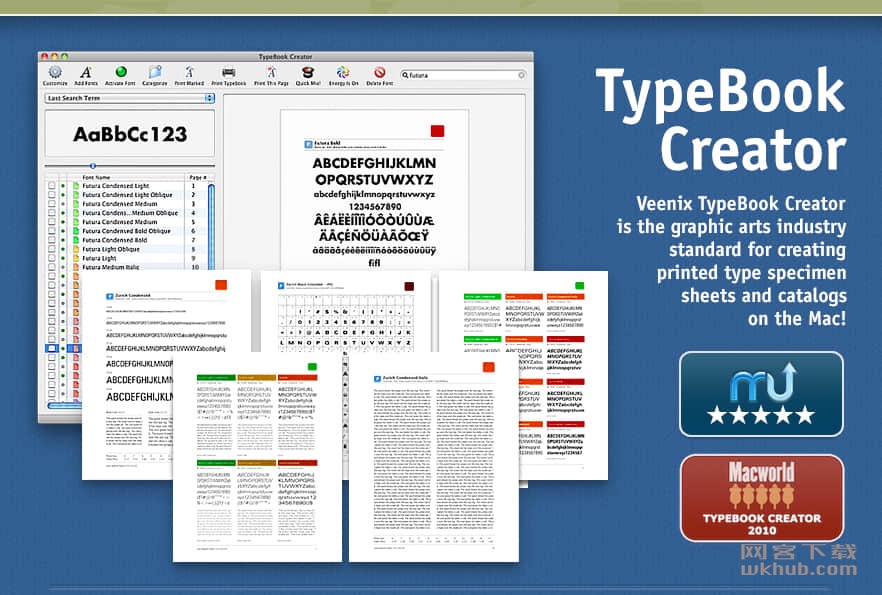This screenshot has height=595, width=882.
Task: Click the Page # column header
Action: (x=198, y=177)
